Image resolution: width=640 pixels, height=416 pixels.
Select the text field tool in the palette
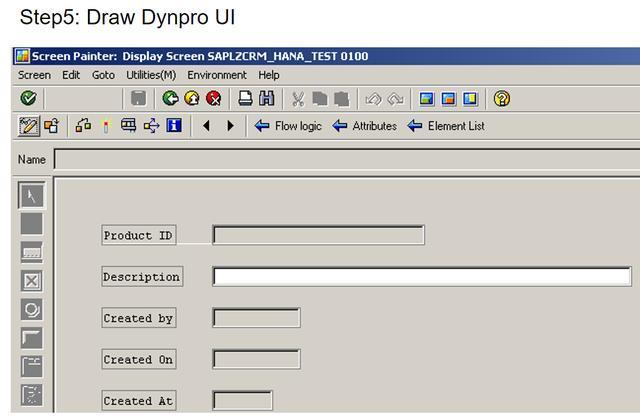[x=31, y=224]
